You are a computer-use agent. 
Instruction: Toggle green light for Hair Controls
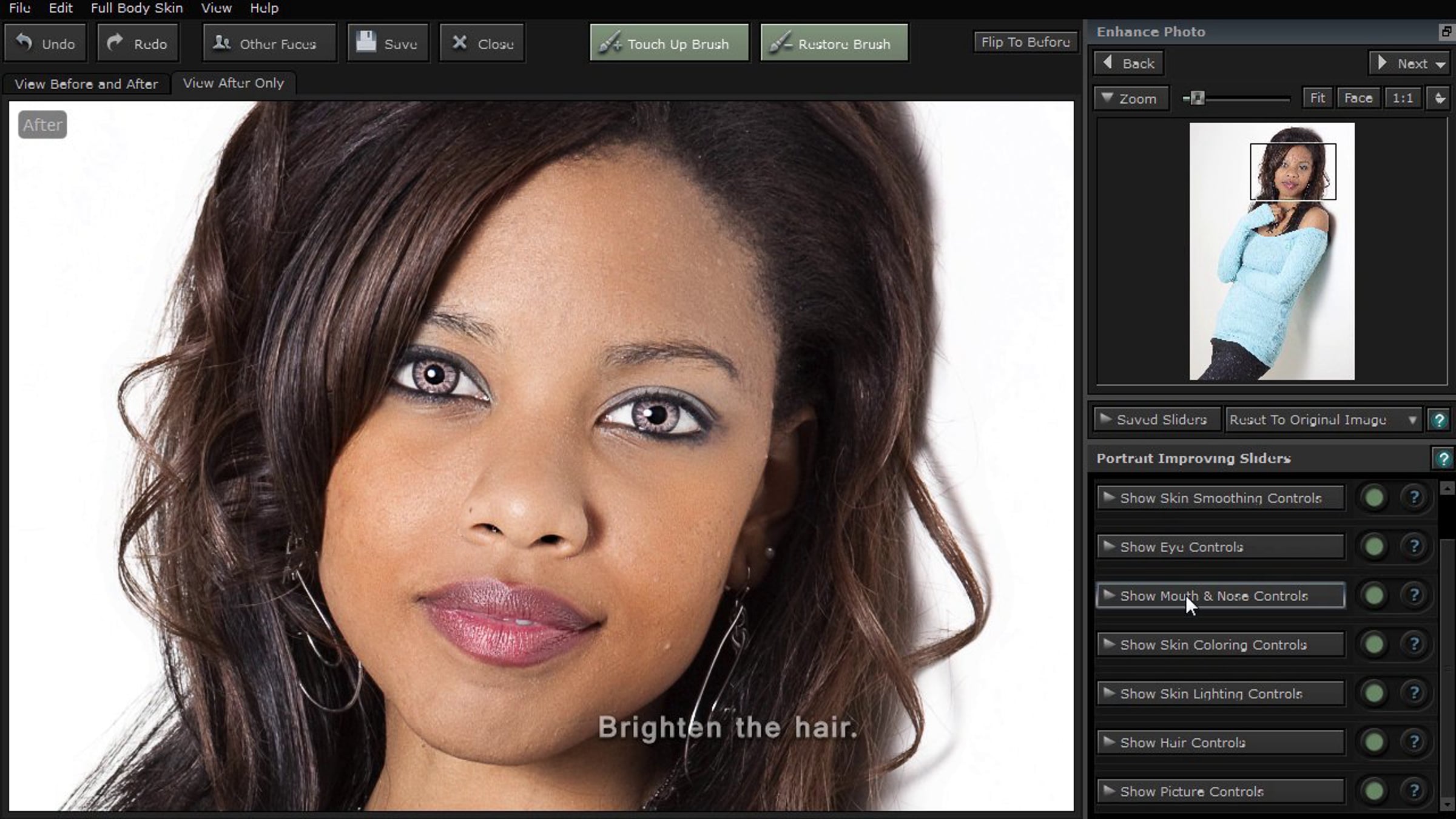pyautogui.click(x=1374, y=742)
